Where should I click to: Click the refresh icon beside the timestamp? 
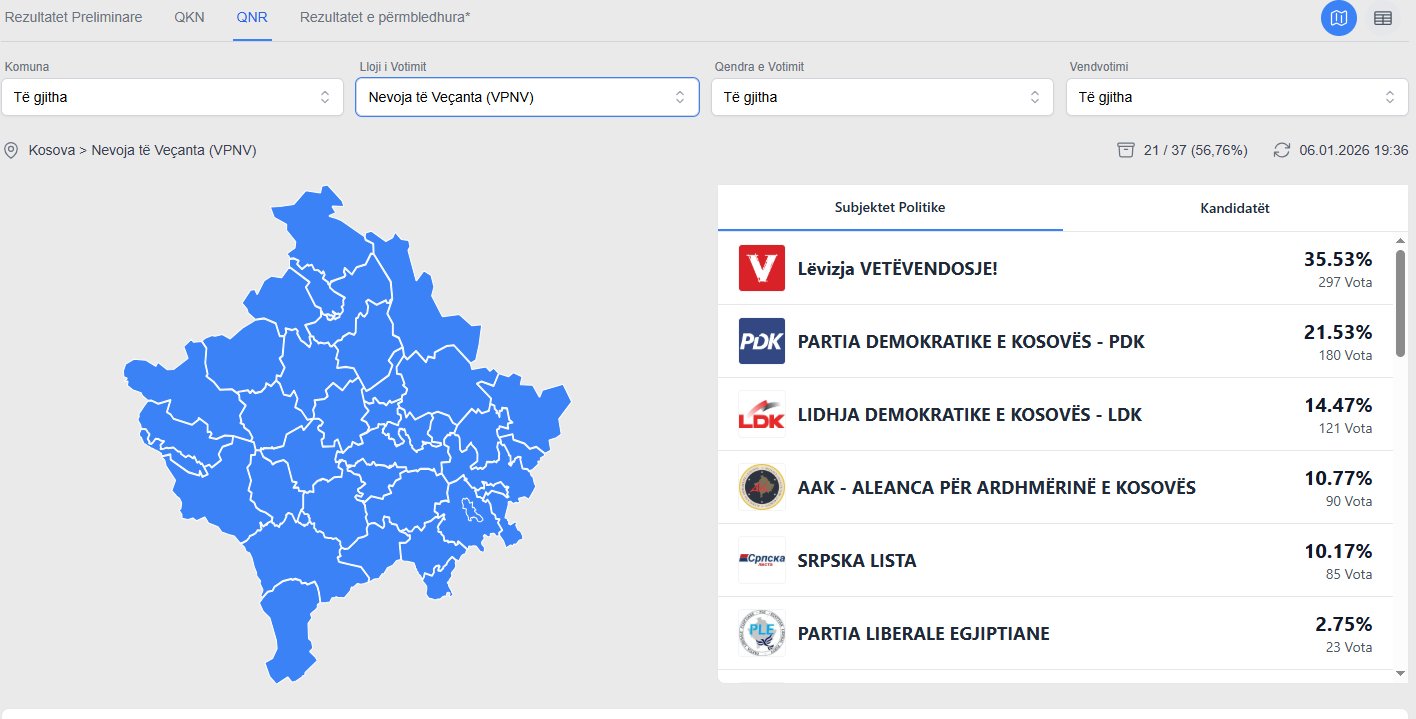point(1282,150)
